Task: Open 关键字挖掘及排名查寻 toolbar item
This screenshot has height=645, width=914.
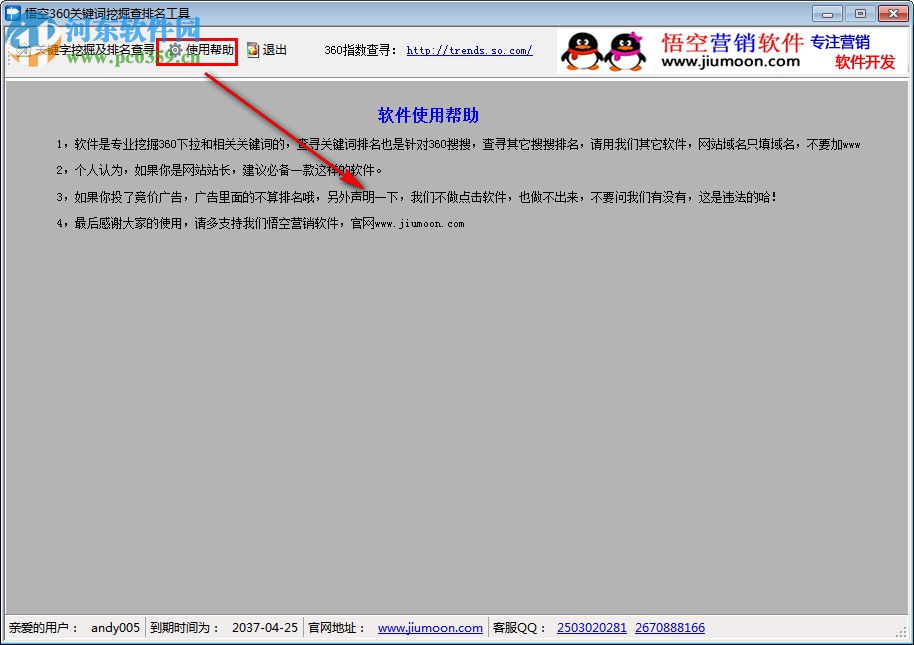Action: pyautogui.click(x=86, y=50)
